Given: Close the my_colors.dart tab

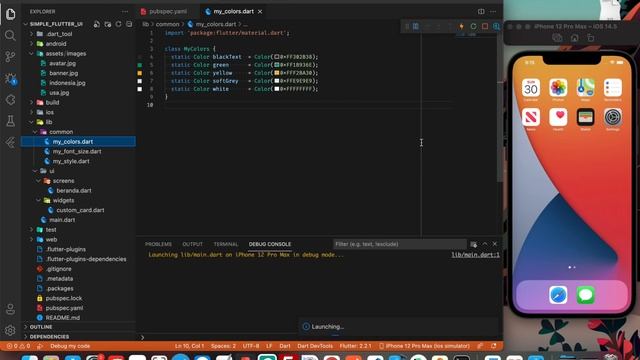Looking at the screenshot, I should pos(260,12).
